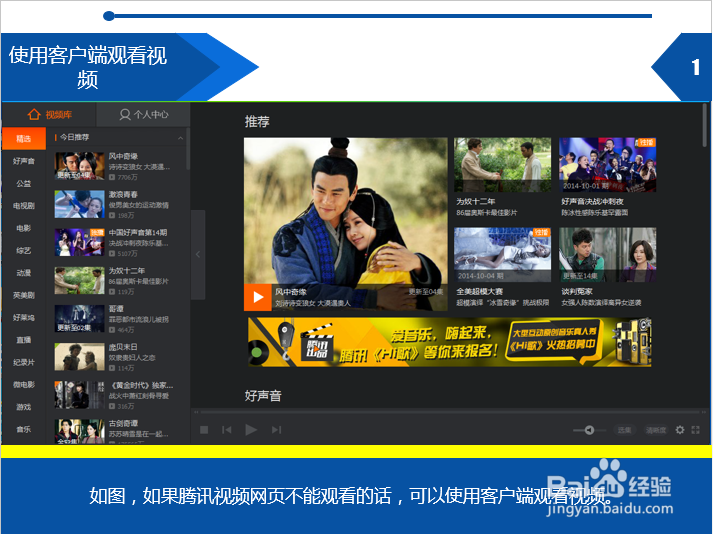This screenshot has width=713, height=534.
Task: Click play count icon beside 7706万
Action: point(112,177)
